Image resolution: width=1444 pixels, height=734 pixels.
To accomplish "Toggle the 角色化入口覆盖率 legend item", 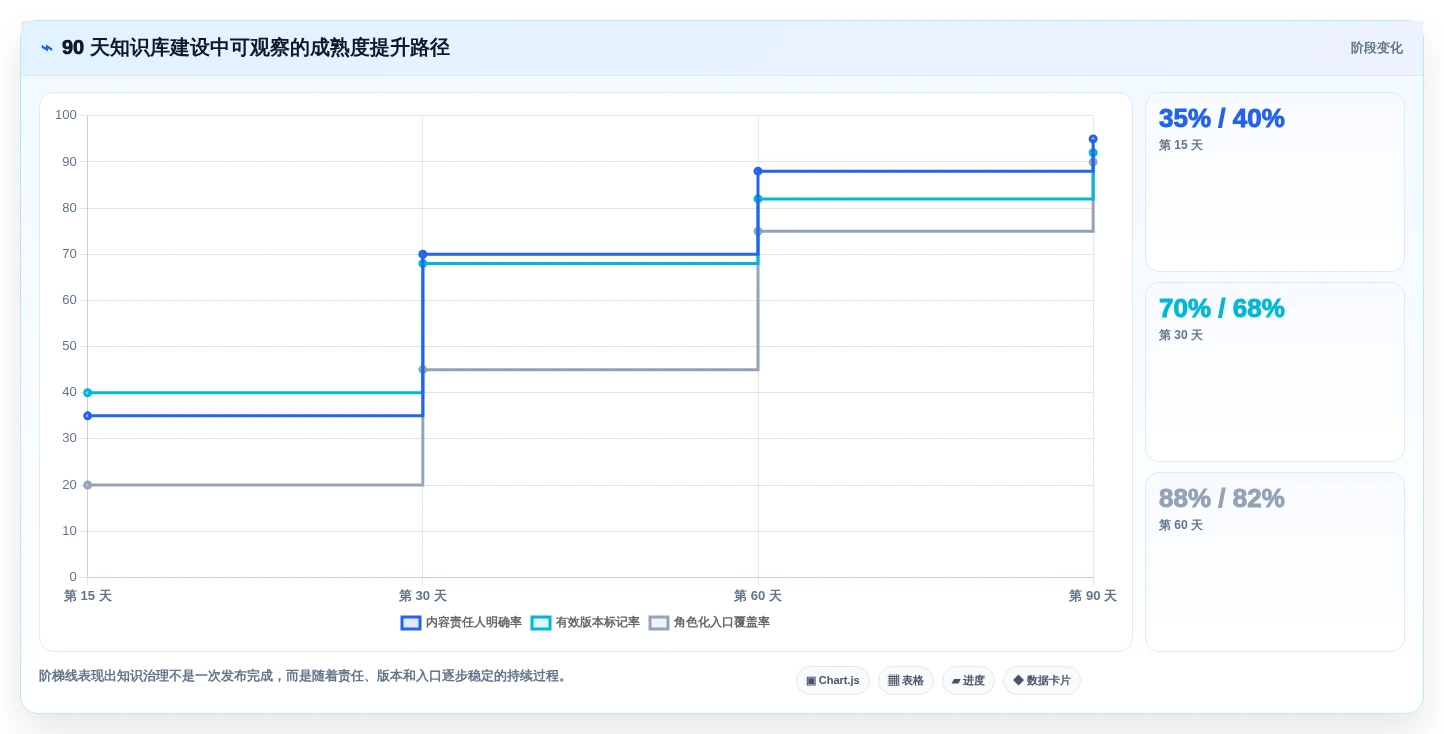I will tap(709, 622).
